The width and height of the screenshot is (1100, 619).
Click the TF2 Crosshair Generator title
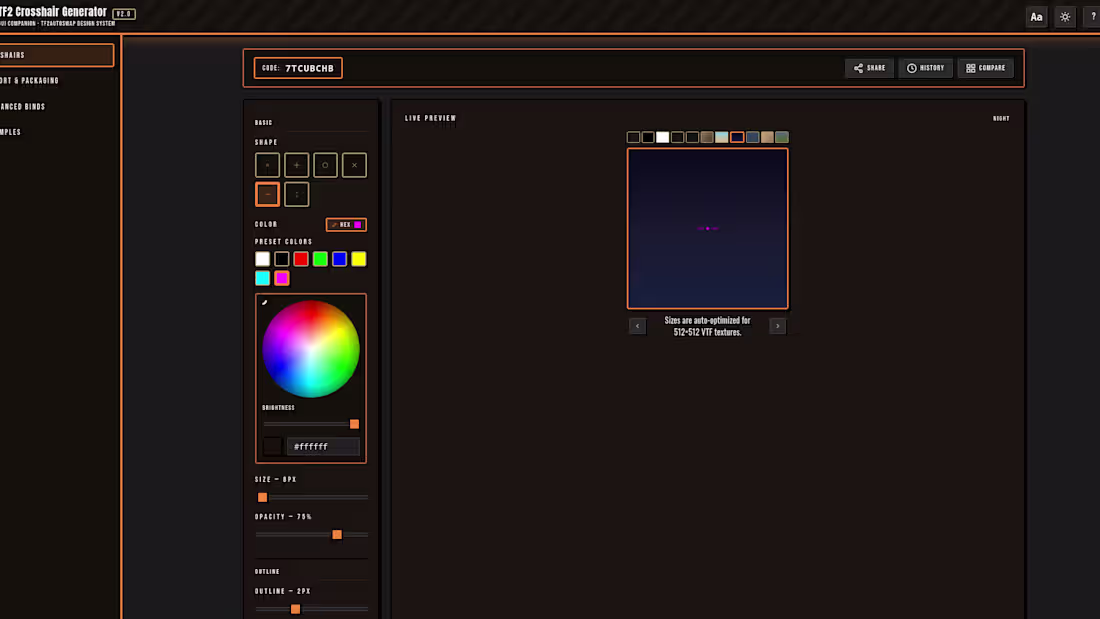tap(53, 11)
